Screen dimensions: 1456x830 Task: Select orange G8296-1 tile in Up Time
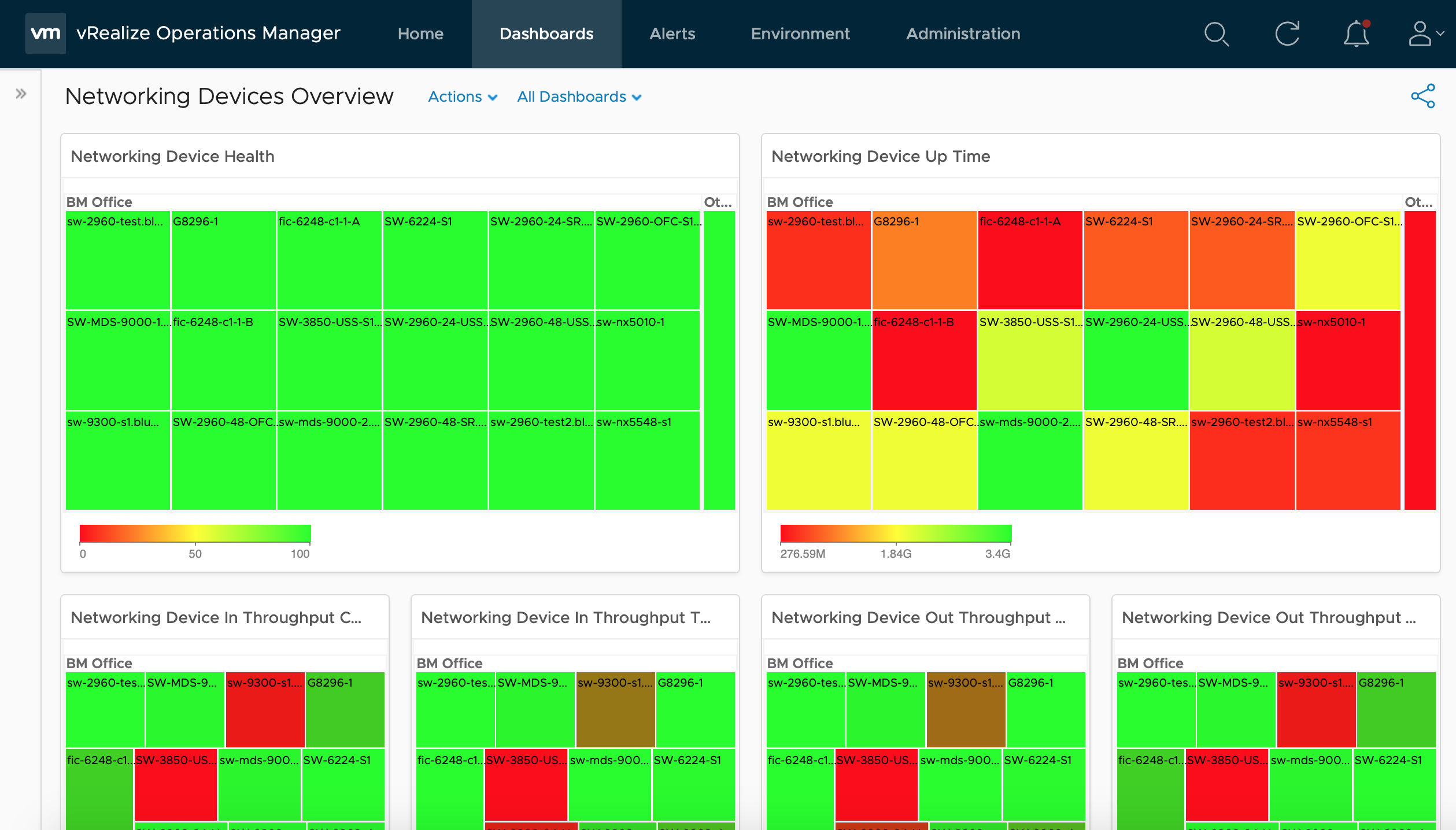pos(925,260)
